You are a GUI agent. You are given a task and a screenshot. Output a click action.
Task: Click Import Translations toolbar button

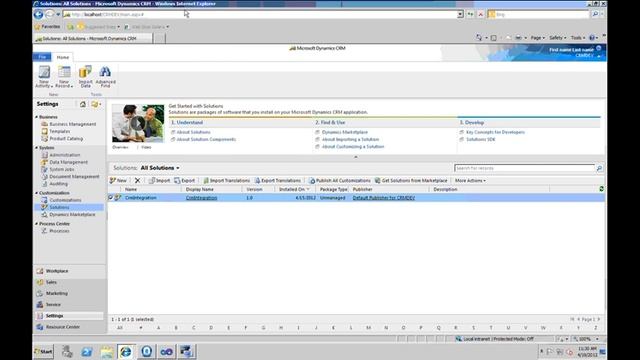tap(227, 180)
